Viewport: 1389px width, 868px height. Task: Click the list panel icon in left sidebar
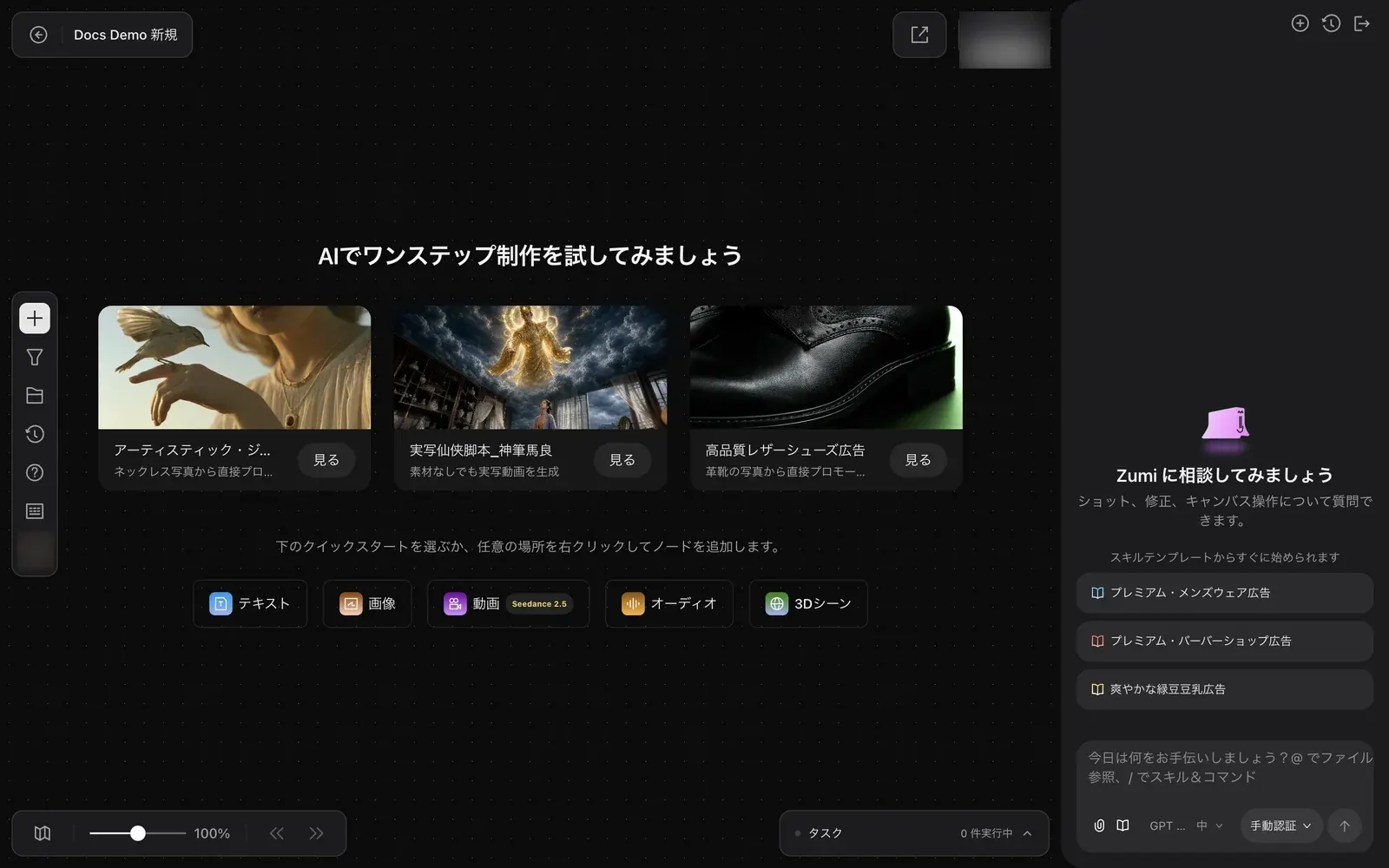(35, 511)
